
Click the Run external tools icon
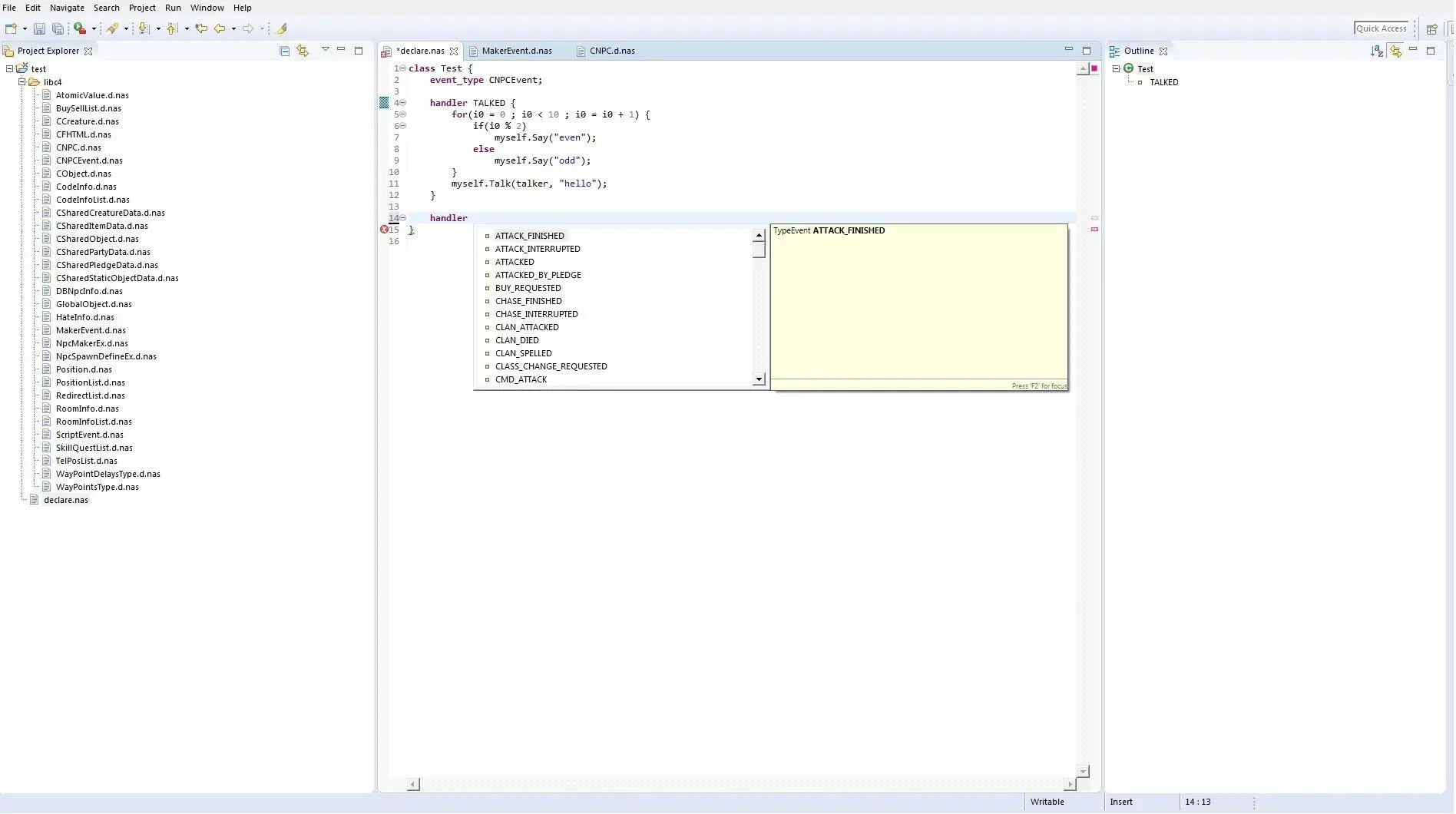[x=80, y=28]
